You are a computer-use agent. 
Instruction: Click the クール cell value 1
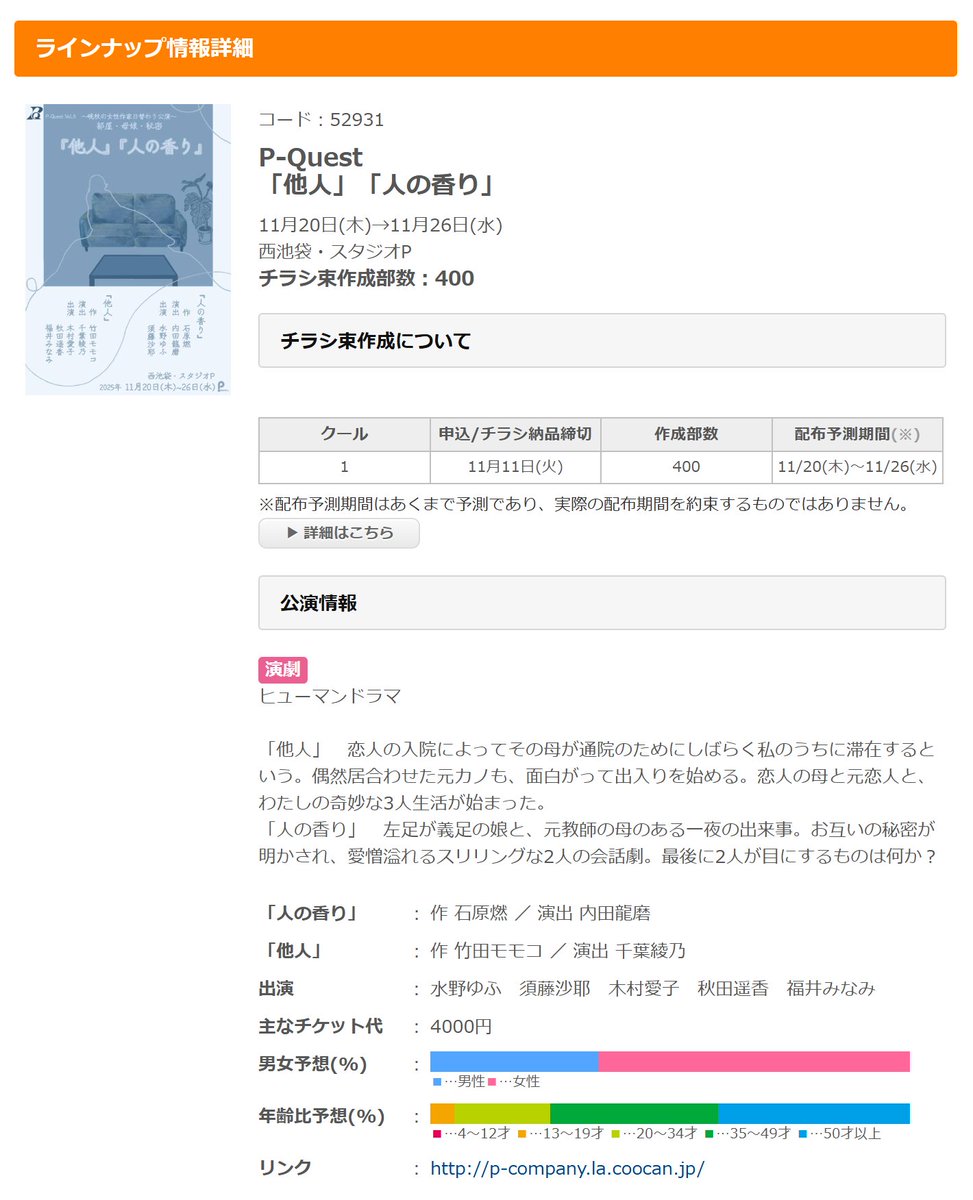pyautogui.click(x=345, y=467)
